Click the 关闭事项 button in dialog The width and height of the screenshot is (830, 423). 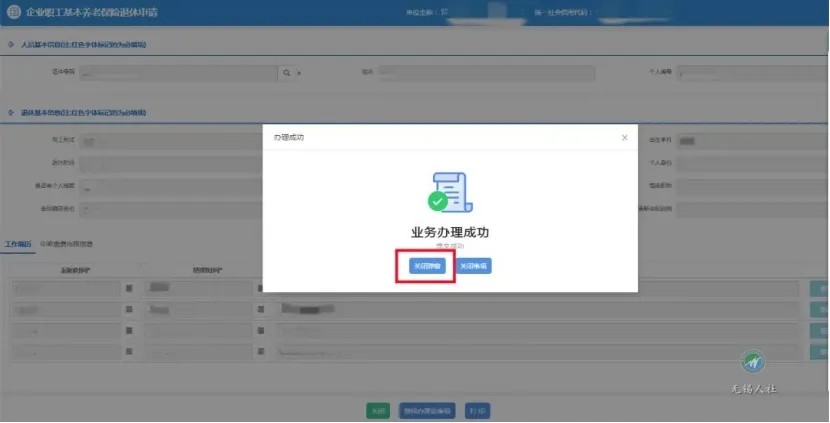pos(474,266)
